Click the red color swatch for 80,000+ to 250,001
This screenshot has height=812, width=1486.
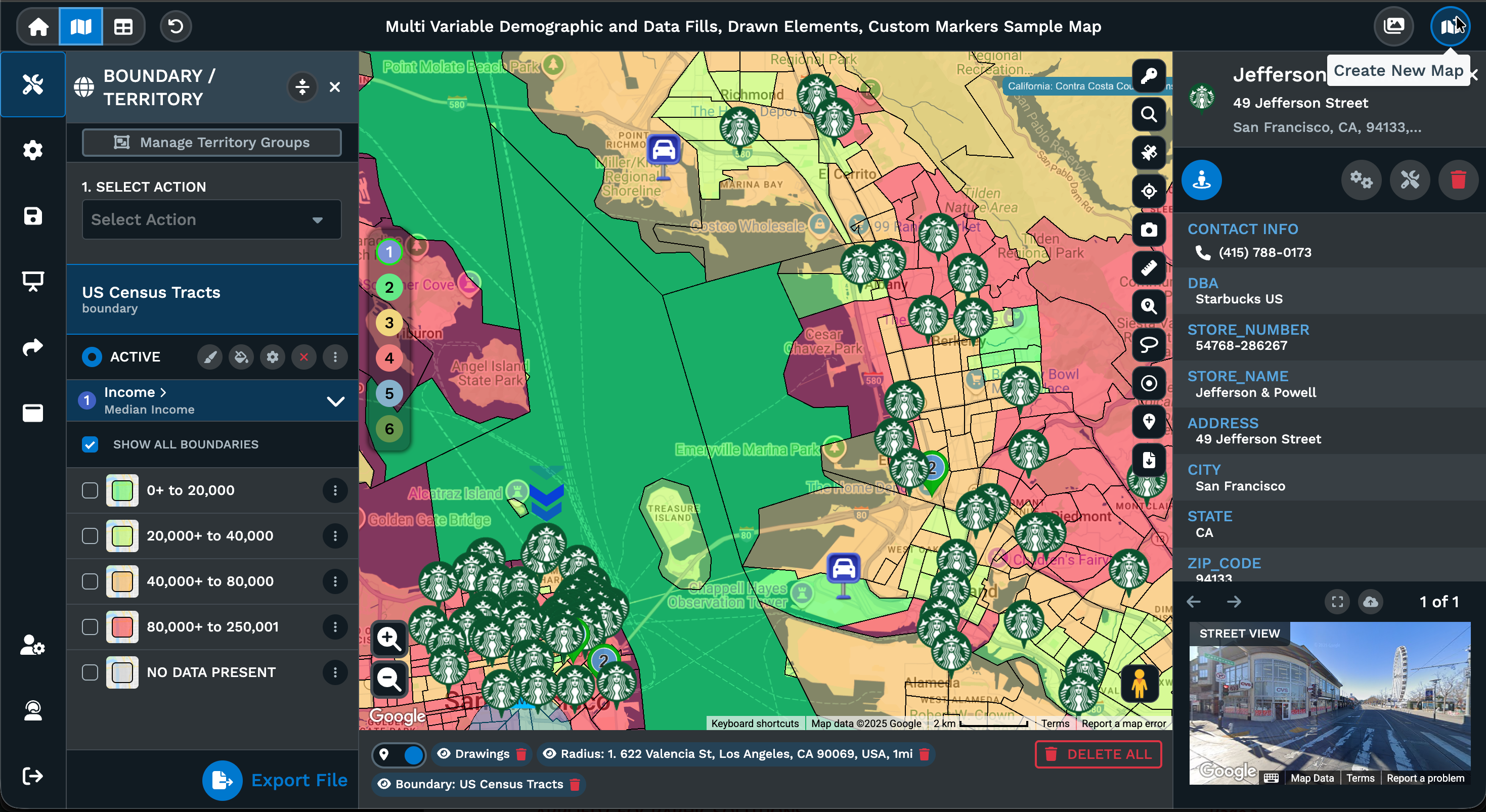coord(122,627)
